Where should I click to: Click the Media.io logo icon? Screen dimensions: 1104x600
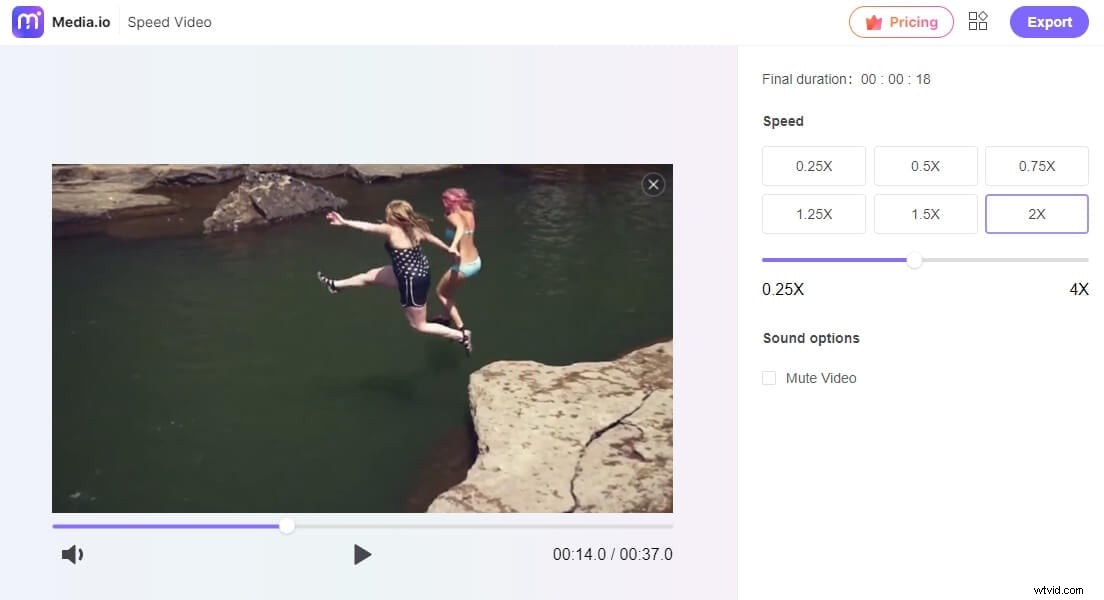[27, 21]
